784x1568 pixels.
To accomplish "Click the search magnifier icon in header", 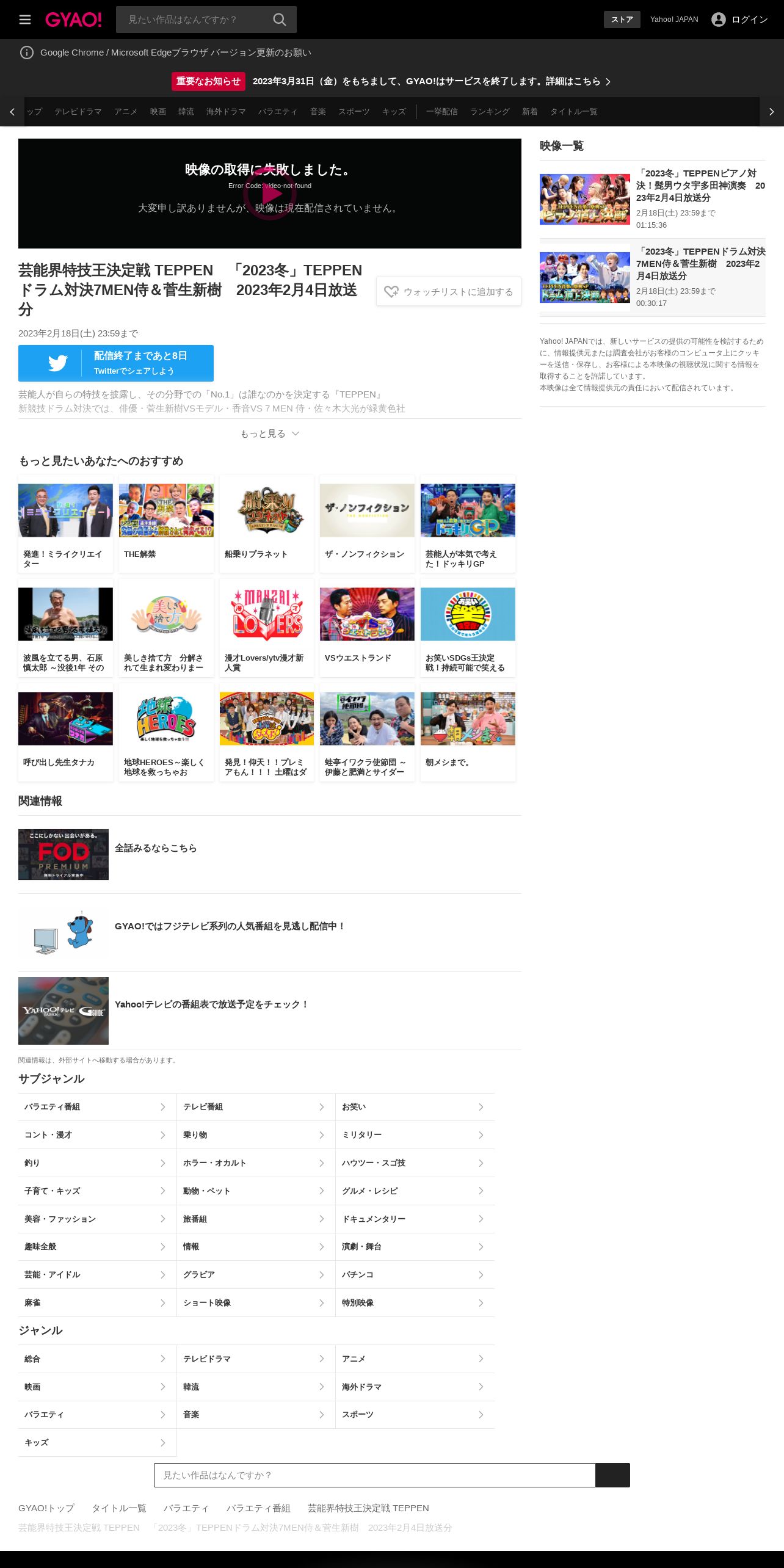I will [280, 20].
